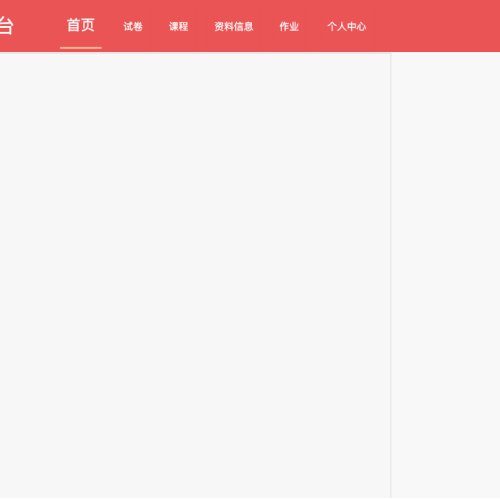Screen dimensions: 500x500
Task: Switch to the 作业 section
Action: 289,26
